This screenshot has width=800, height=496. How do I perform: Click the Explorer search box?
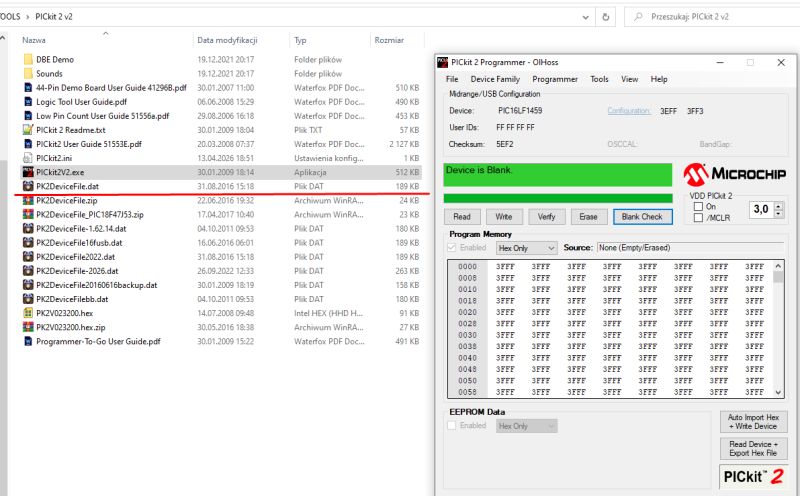[x=714, y=17]
